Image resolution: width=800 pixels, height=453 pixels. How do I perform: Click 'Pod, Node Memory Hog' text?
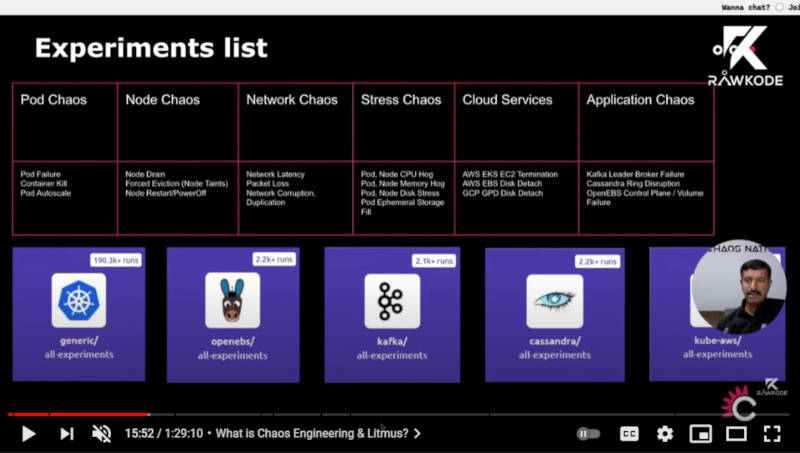click(x=403, y=183)
